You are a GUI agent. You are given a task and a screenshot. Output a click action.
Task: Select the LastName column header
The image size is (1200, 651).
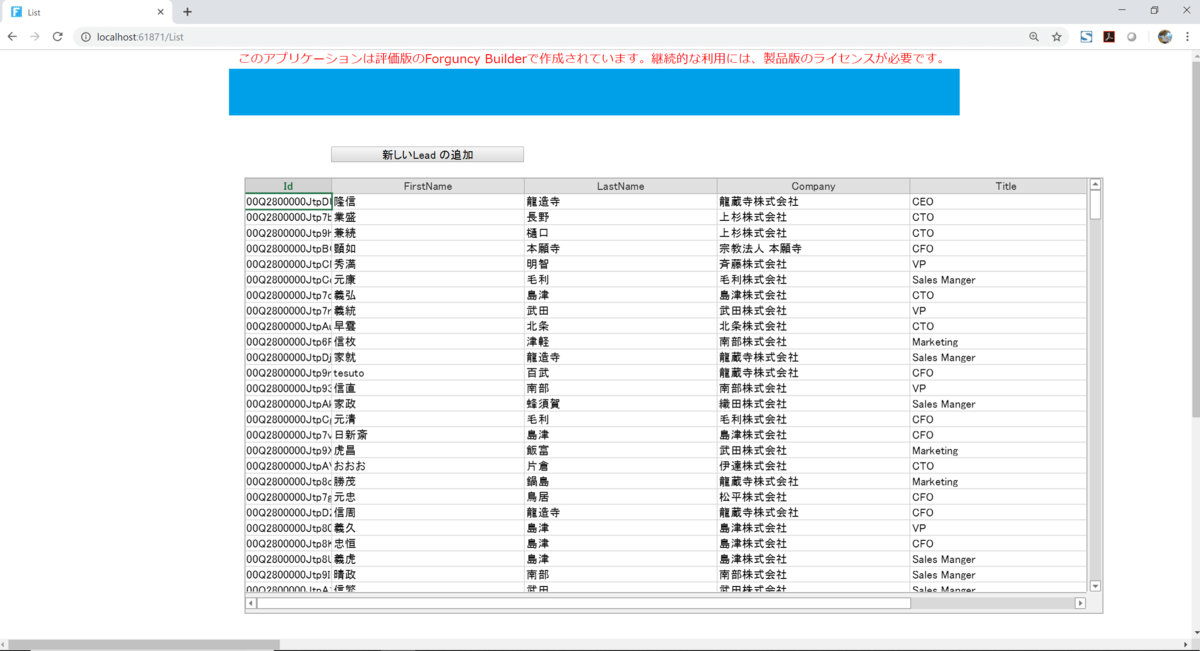coord(620,186)
